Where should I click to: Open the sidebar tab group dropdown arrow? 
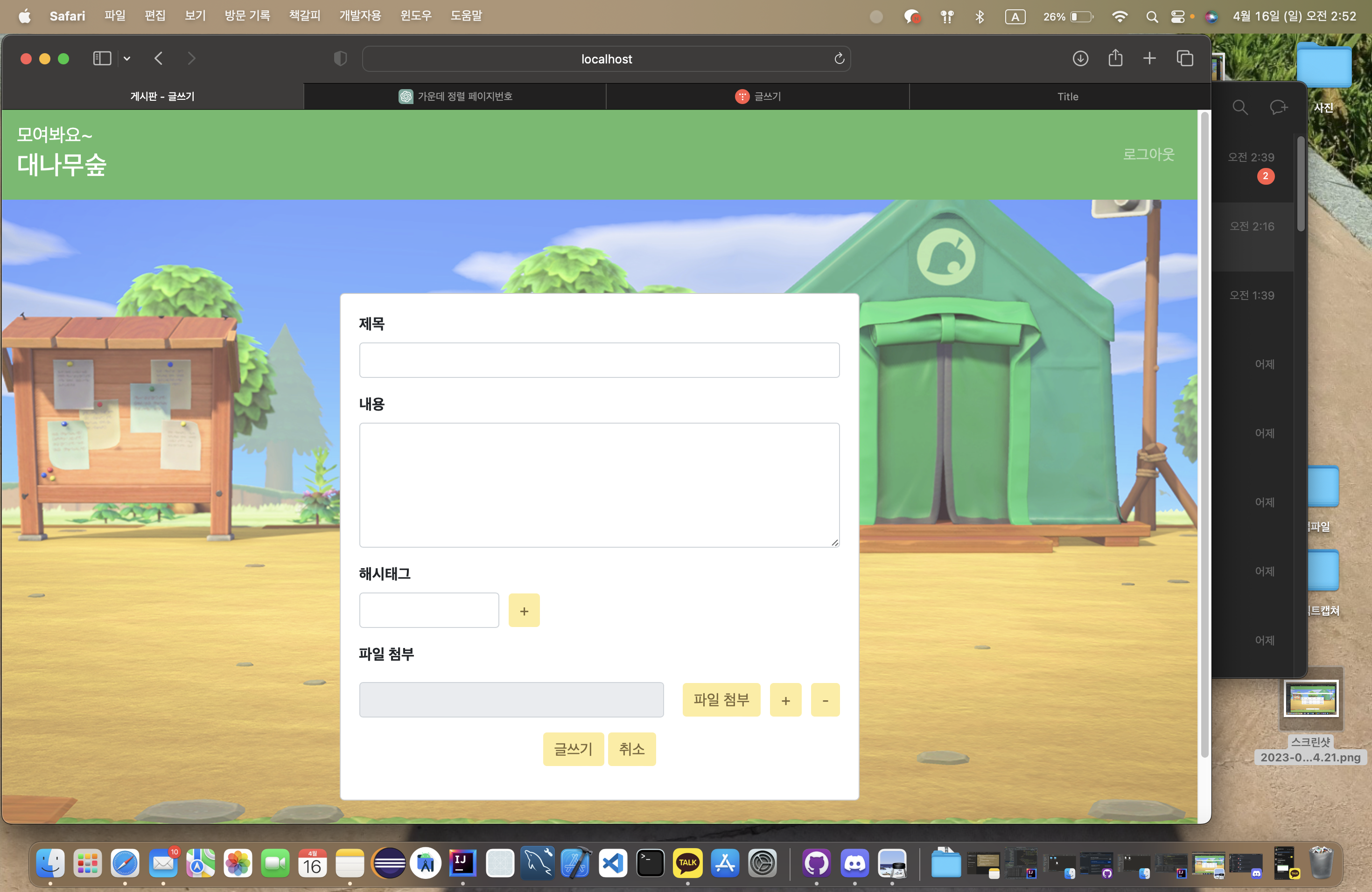127,58
